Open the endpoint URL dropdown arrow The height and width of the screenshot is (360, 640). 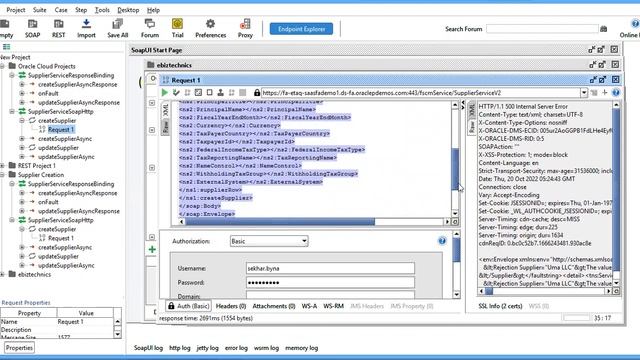[x=584, y=93]
